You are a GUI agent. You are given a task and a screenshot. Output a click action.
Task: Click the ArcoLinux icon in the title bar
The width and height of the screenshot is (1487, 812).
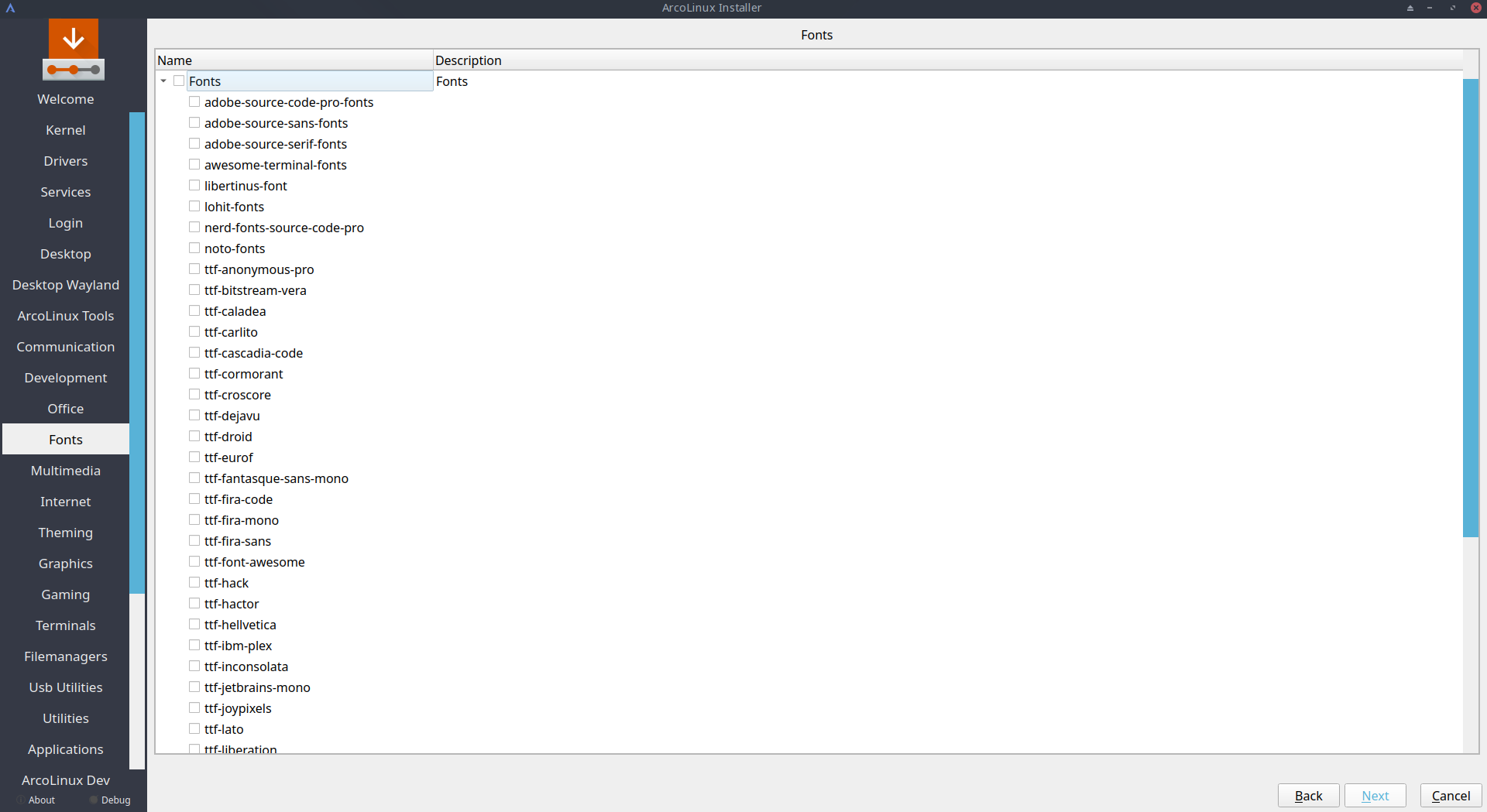11,8
